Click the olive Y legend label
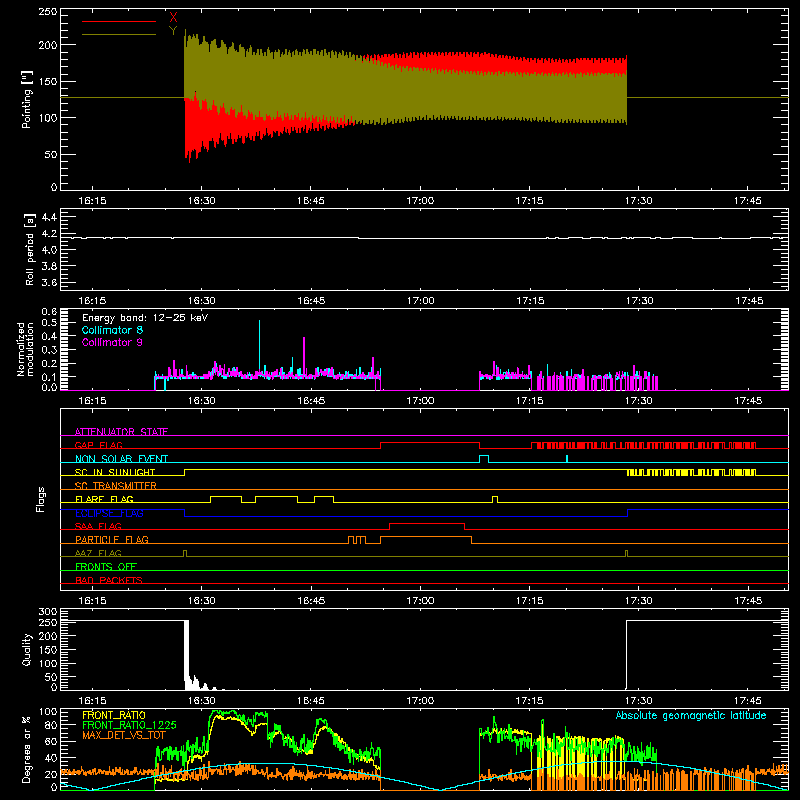Screen dimensions: 800x800 click(173, 31)
